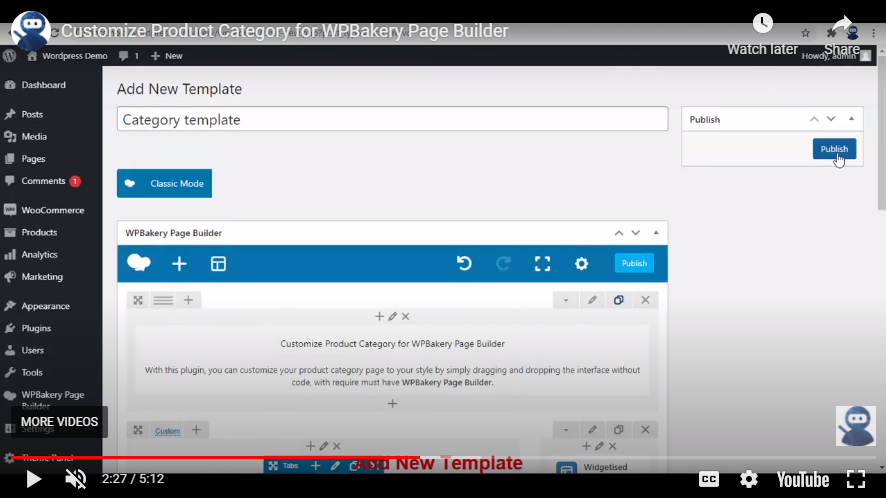Viewport: 886px width, 498px height.
Task: Open first row's column layout icon
Action: [x=163, y=300]
